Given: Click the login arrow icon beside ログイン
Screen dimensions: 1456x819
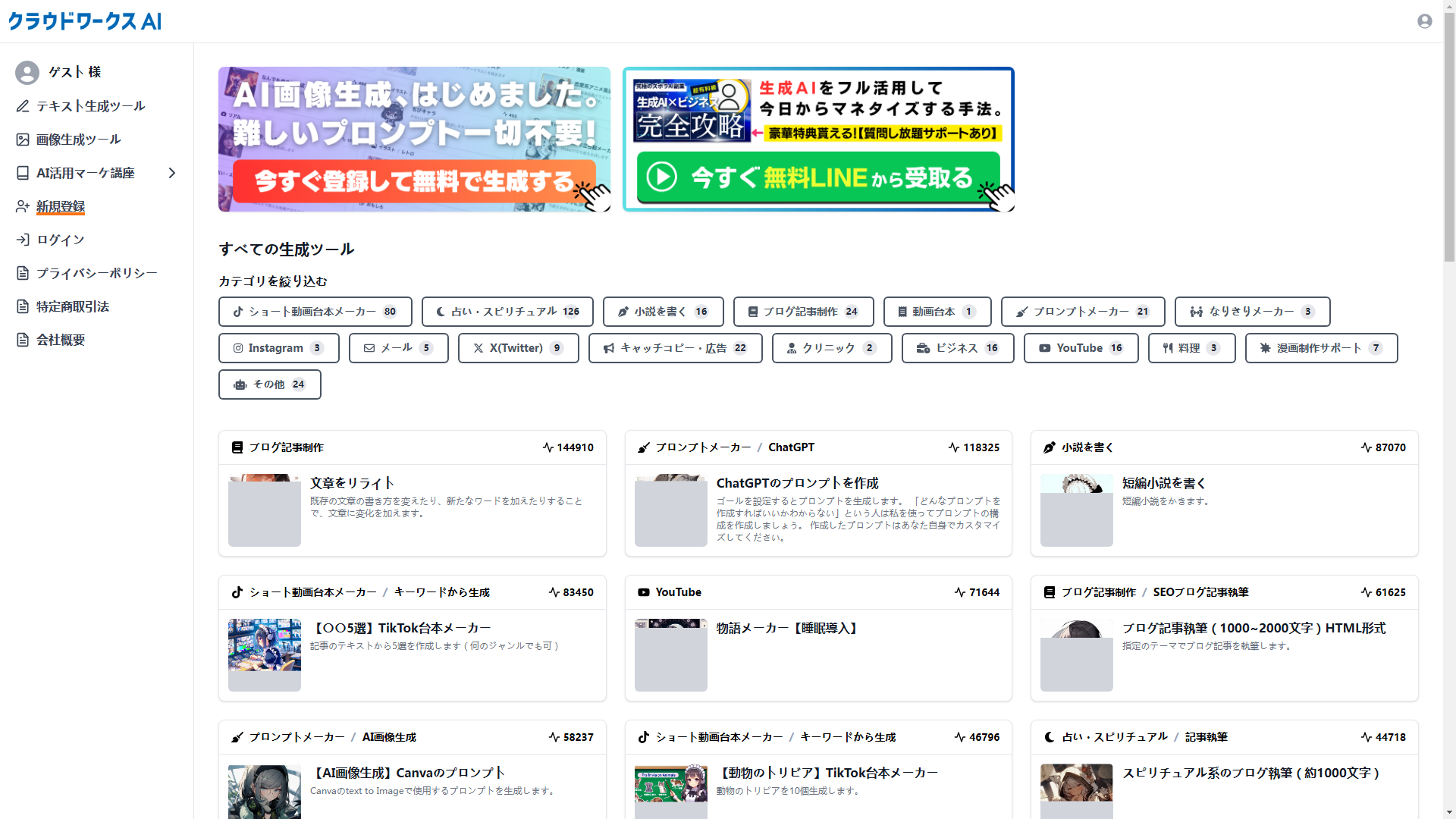Looking at the screenshot, I should click(23, 240).
